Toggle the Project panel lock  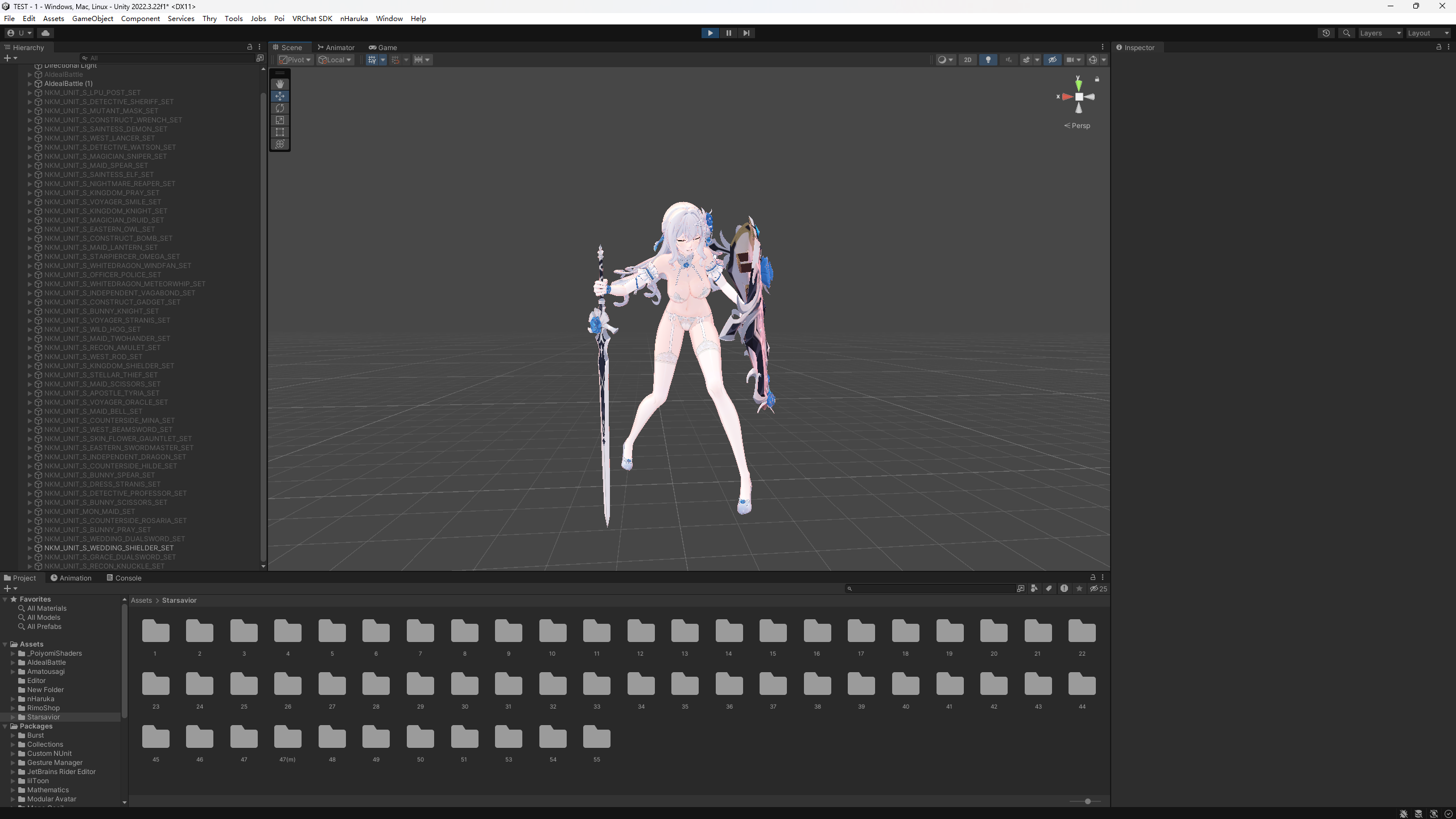[x=1093, y=578]
